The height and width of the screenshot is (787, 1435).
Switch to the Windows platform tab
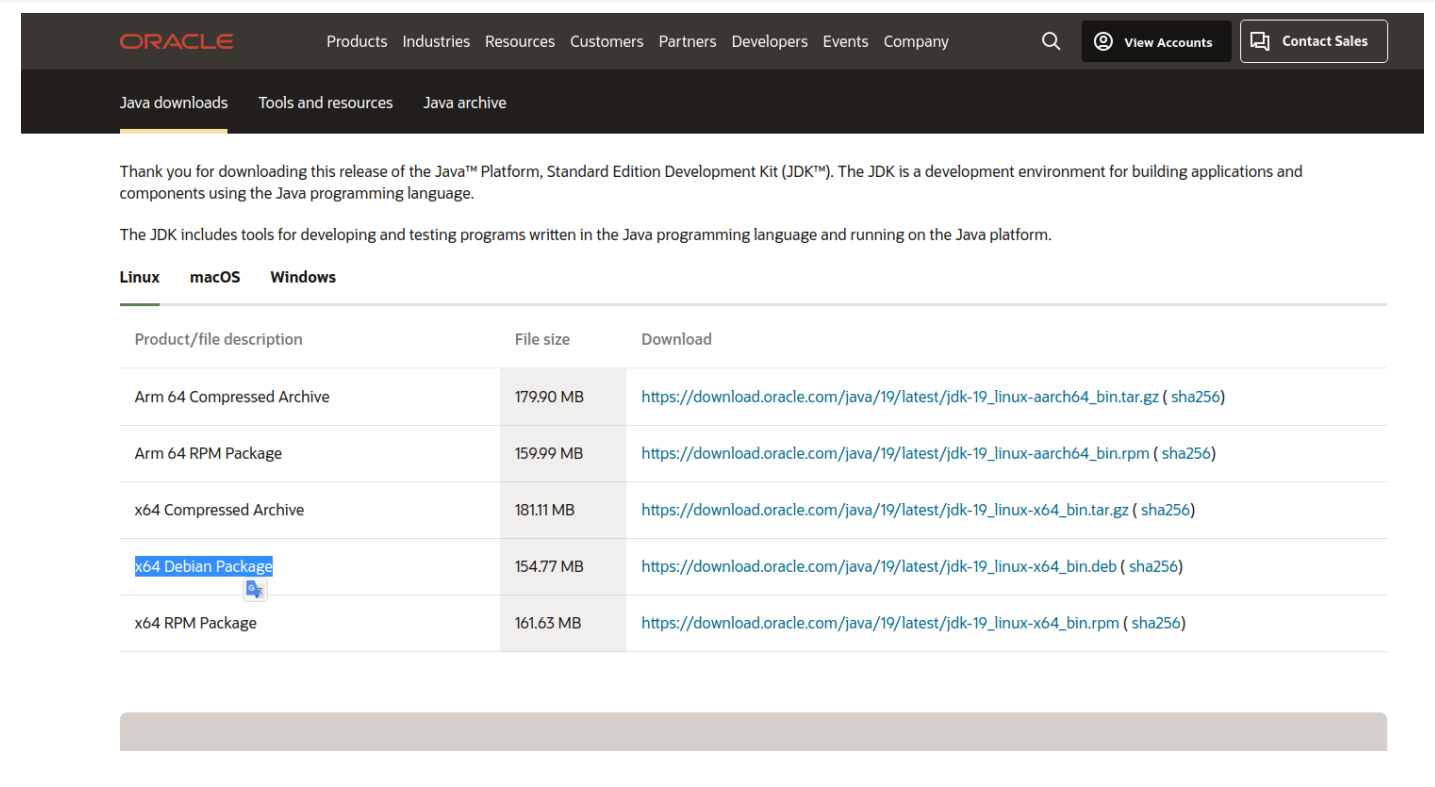[x=303, y=277]
